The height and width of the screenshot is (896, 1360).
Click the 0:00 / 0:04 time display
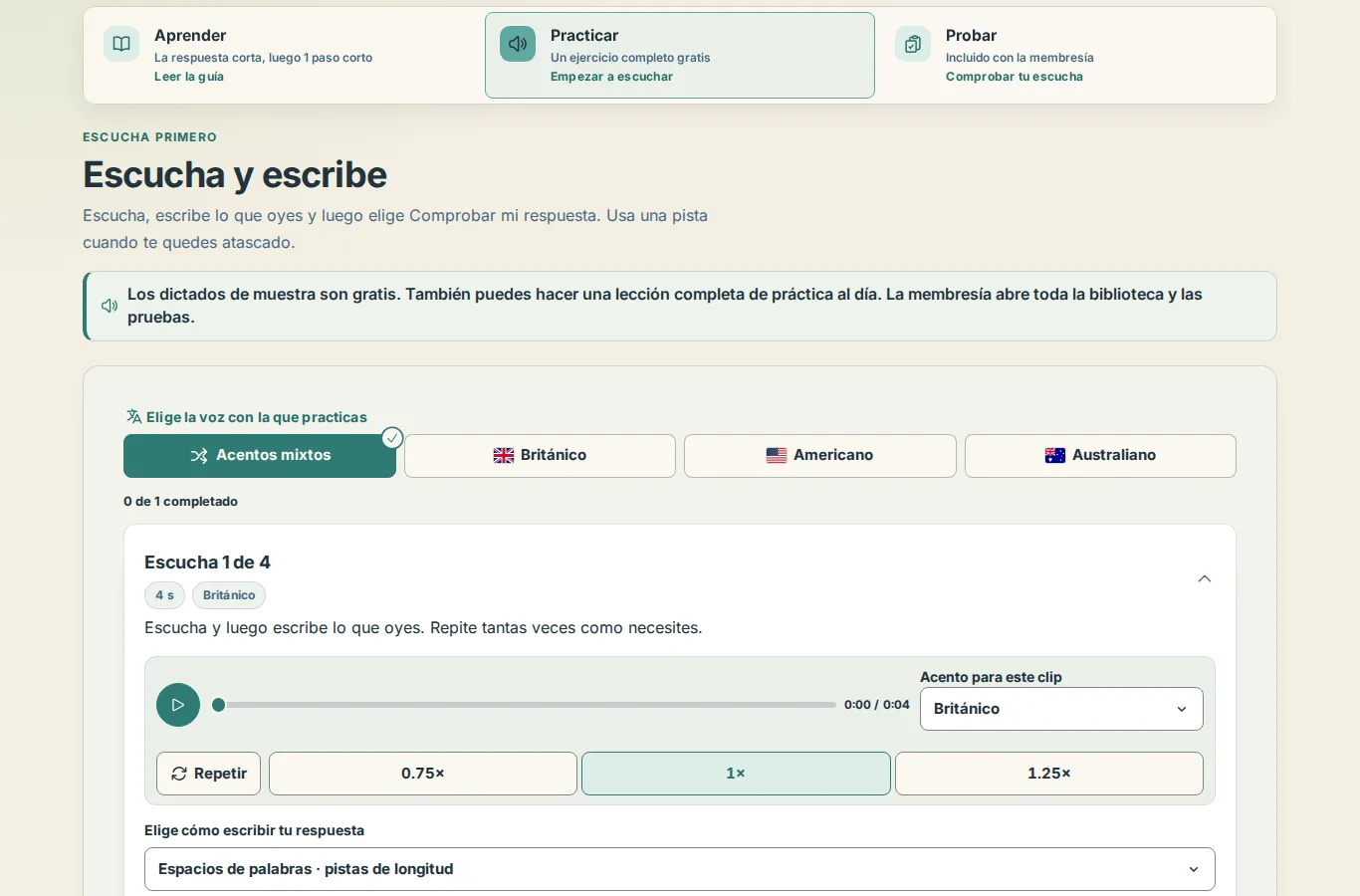877,705
